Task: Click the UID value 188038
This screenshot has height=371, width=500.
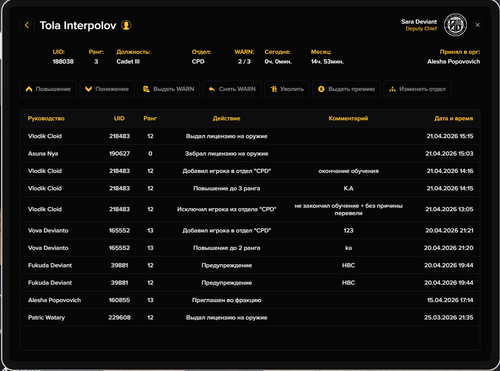Action: point(63,62)
